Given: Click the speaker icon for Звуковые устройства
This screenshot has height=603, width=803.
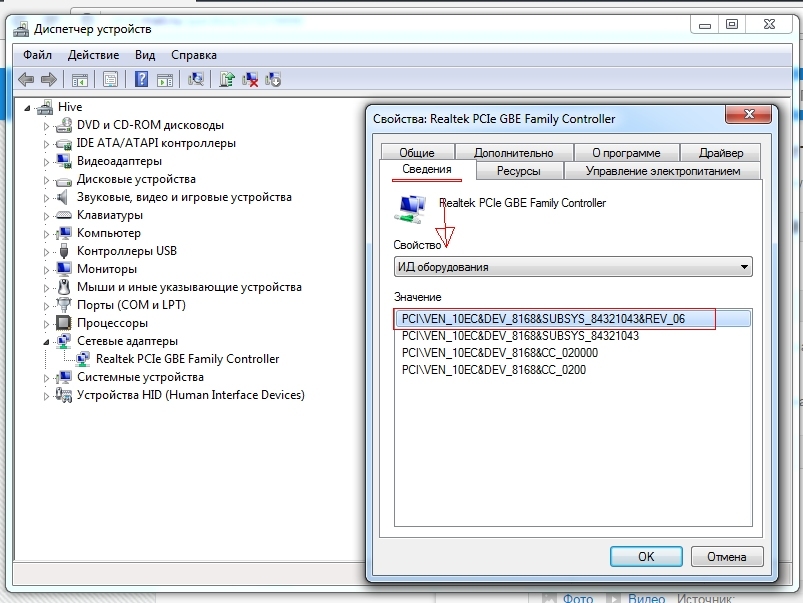Looking at the screenshot, I should click(x=62, y=197).
